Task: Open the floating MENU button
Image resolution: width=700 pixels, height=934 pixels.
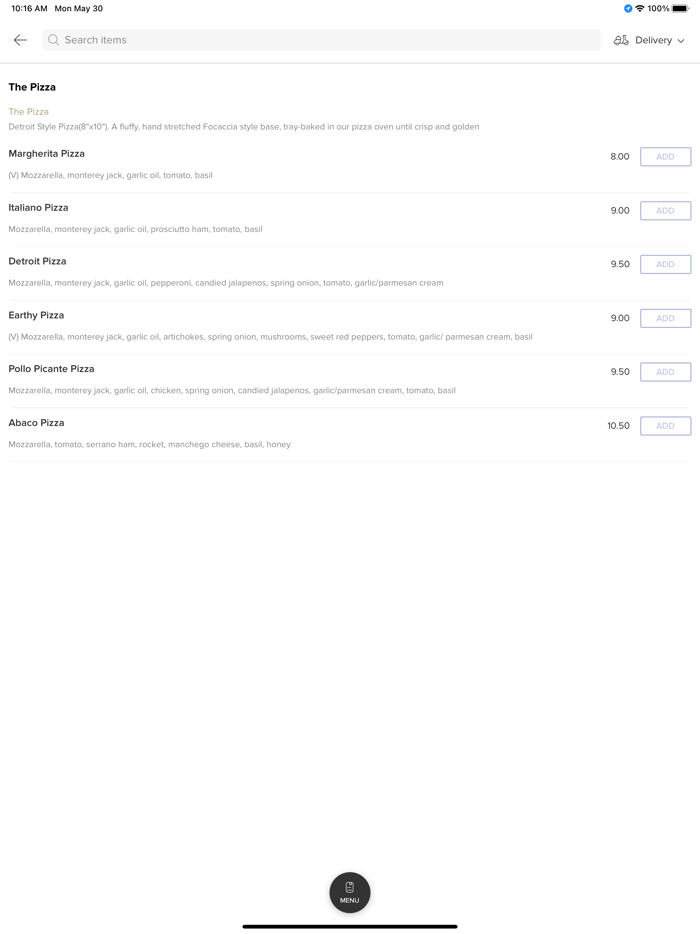Action: 350,892
